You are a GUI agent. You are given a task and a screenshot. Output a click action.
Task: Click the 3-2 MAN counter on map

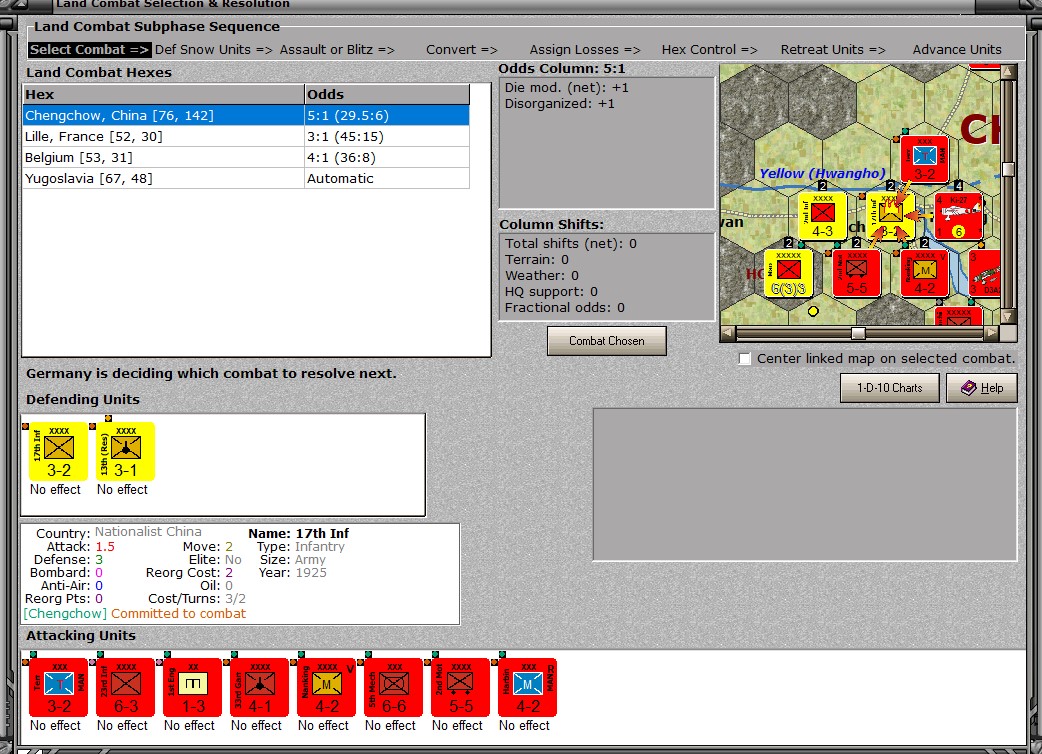point(924,159)
